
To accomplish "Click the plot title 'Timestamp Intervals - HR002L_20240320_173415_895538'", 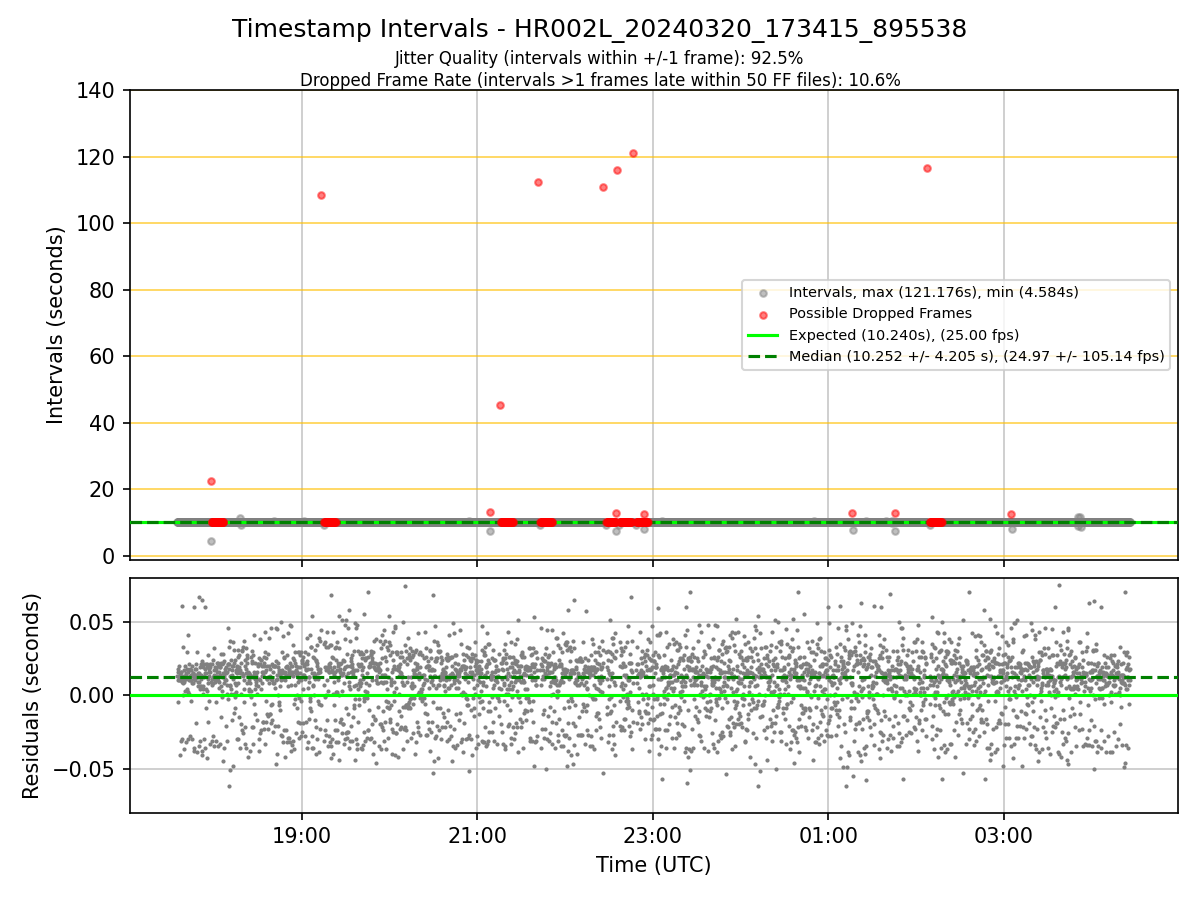I will point(599,30).
